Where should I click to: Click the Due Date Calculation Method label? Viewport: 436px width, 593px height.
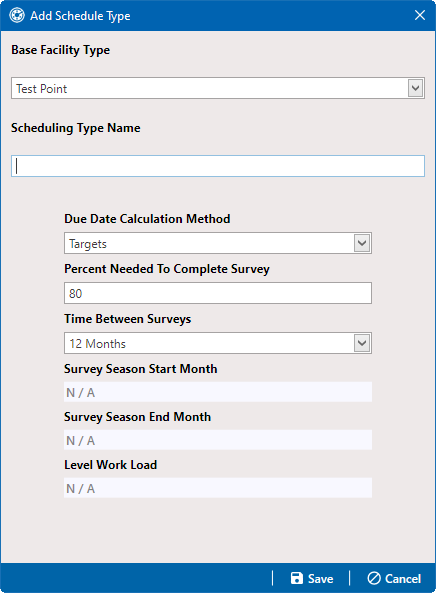click(147, 219)
